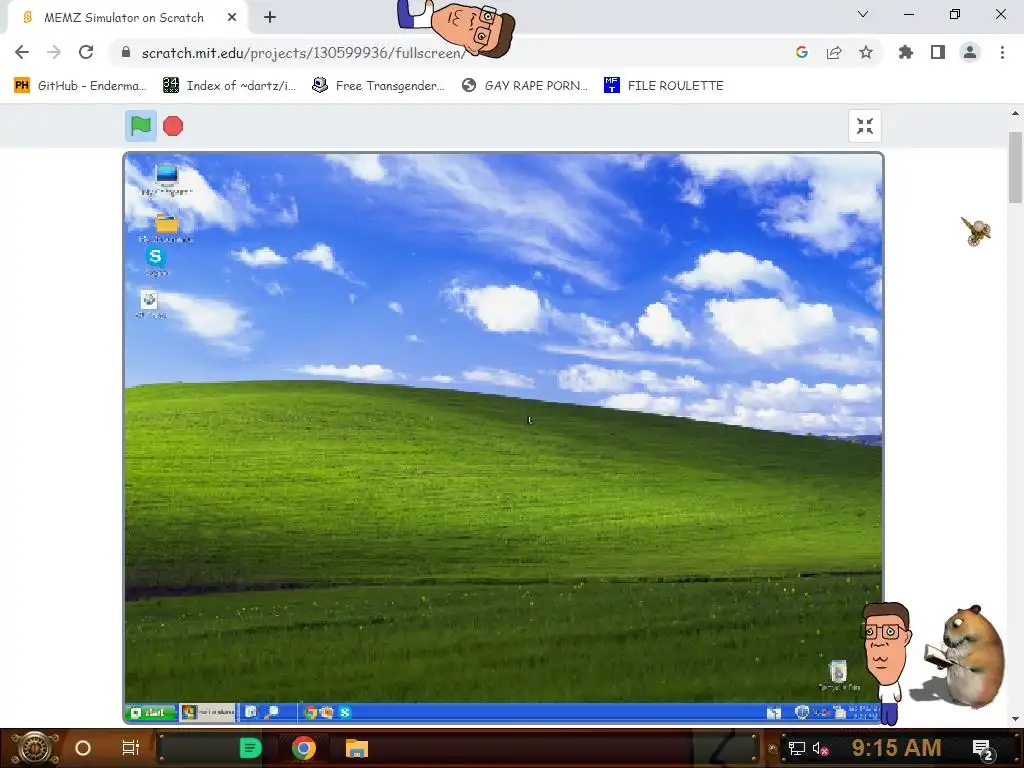
Task: Open Task View on the taskbar
Action: coord(131,748)
